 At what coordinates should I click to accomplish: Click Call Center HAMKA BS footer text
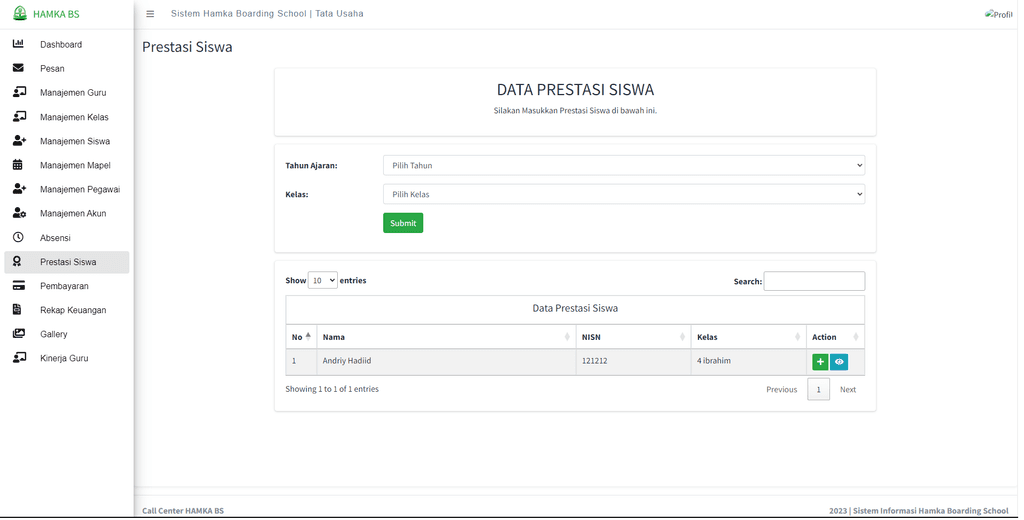click(x=183, y=511)
